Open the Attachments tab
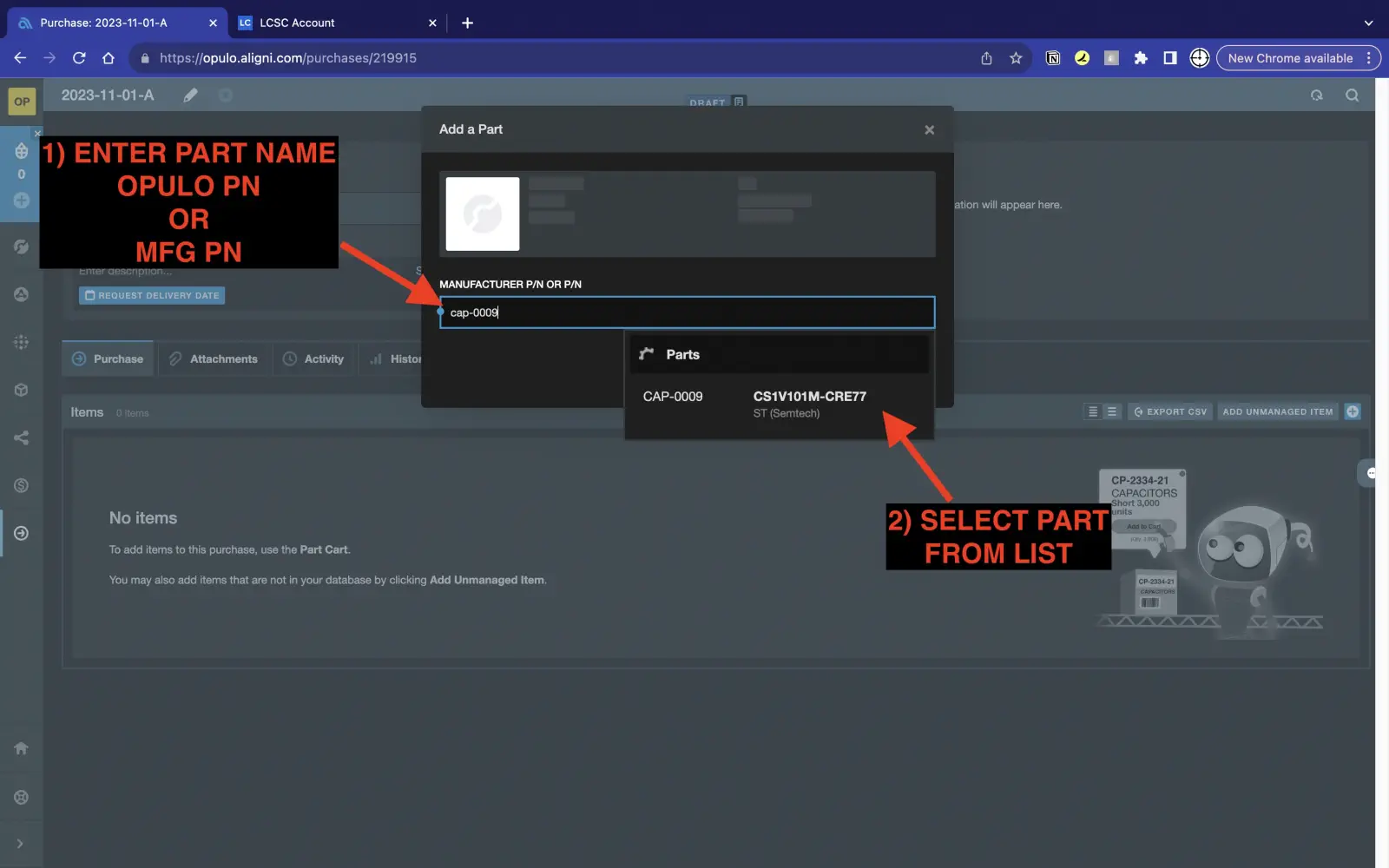The height and width of the screenshot is (868, 1389). tap(214, 358)
